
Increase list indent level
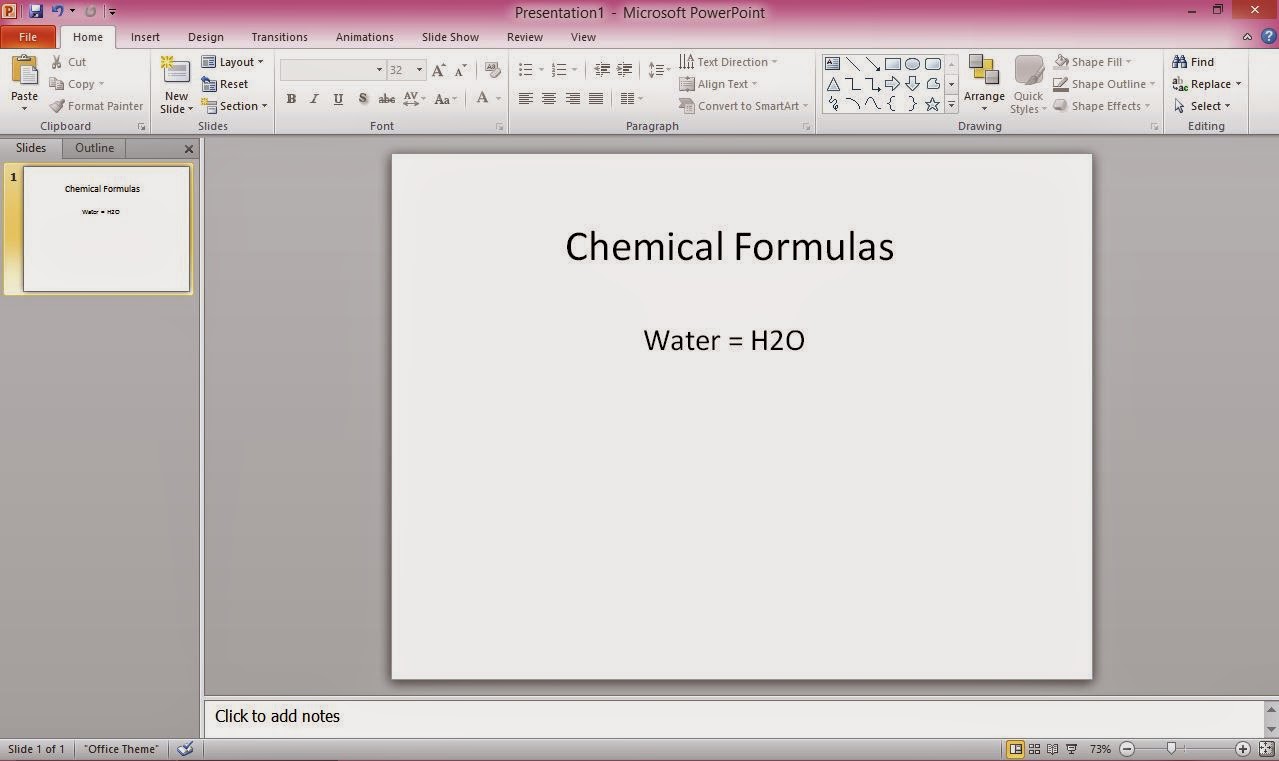[625, 70]
